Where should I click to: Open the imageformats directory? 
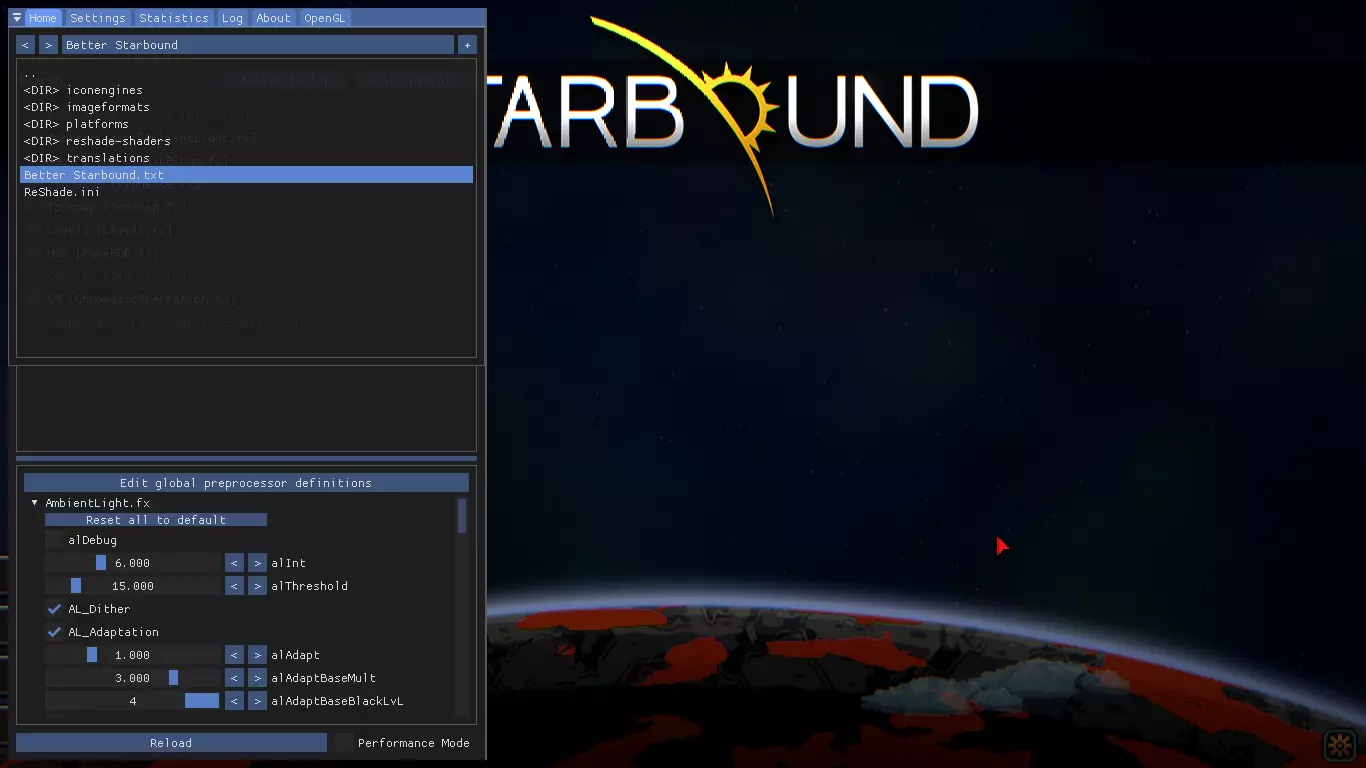click(x=246, y=107)
